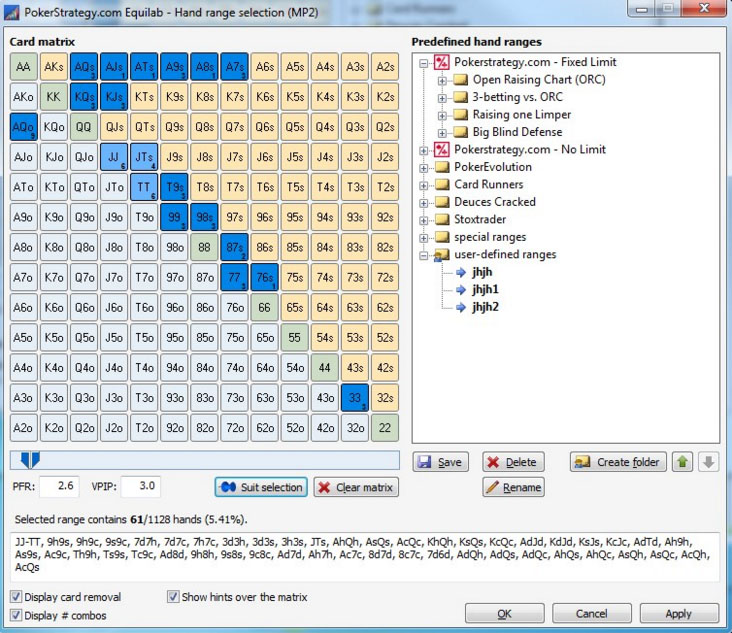Select the jhjh2 user-defined range

click(x=485, y=306)
